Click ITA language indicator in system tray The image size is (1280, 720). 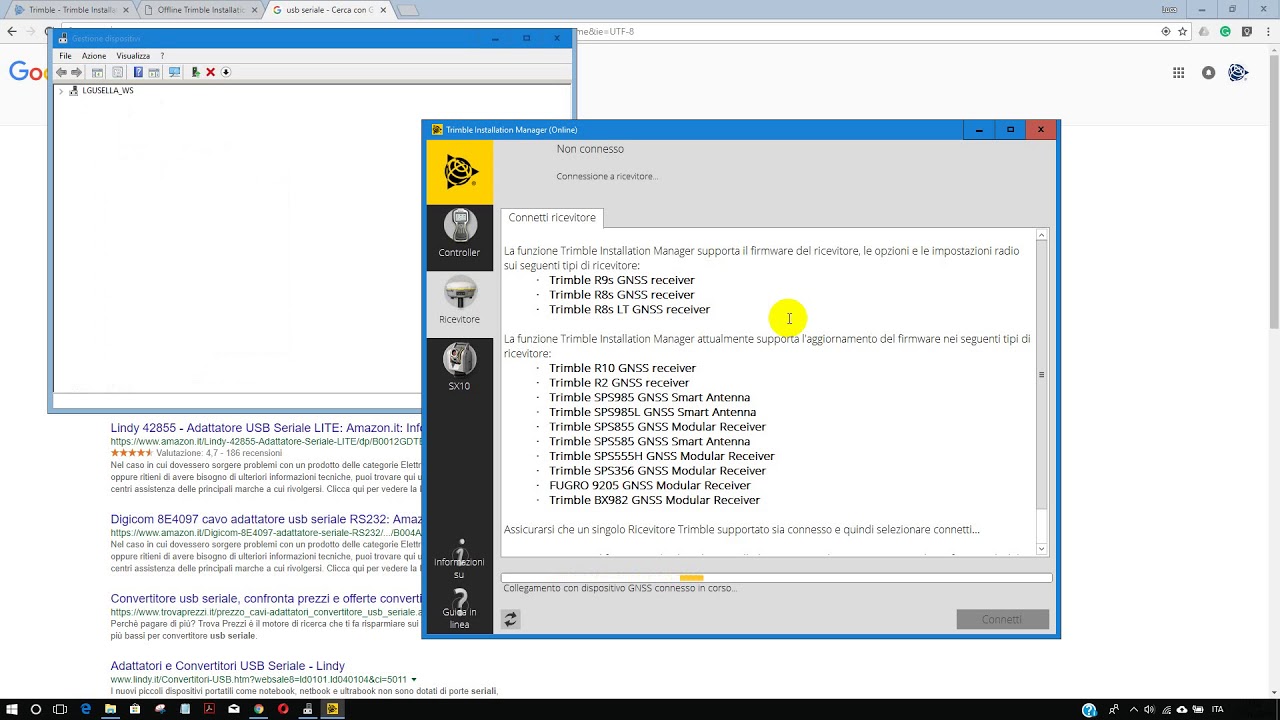click(x=1217, y=709)
